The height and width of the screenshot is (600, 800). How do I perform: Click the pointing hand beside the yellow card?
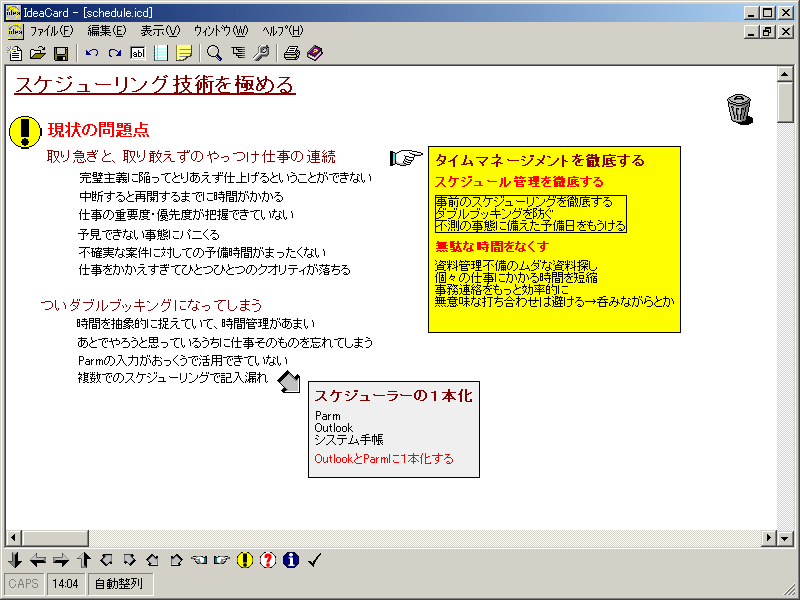pos(407,157)
